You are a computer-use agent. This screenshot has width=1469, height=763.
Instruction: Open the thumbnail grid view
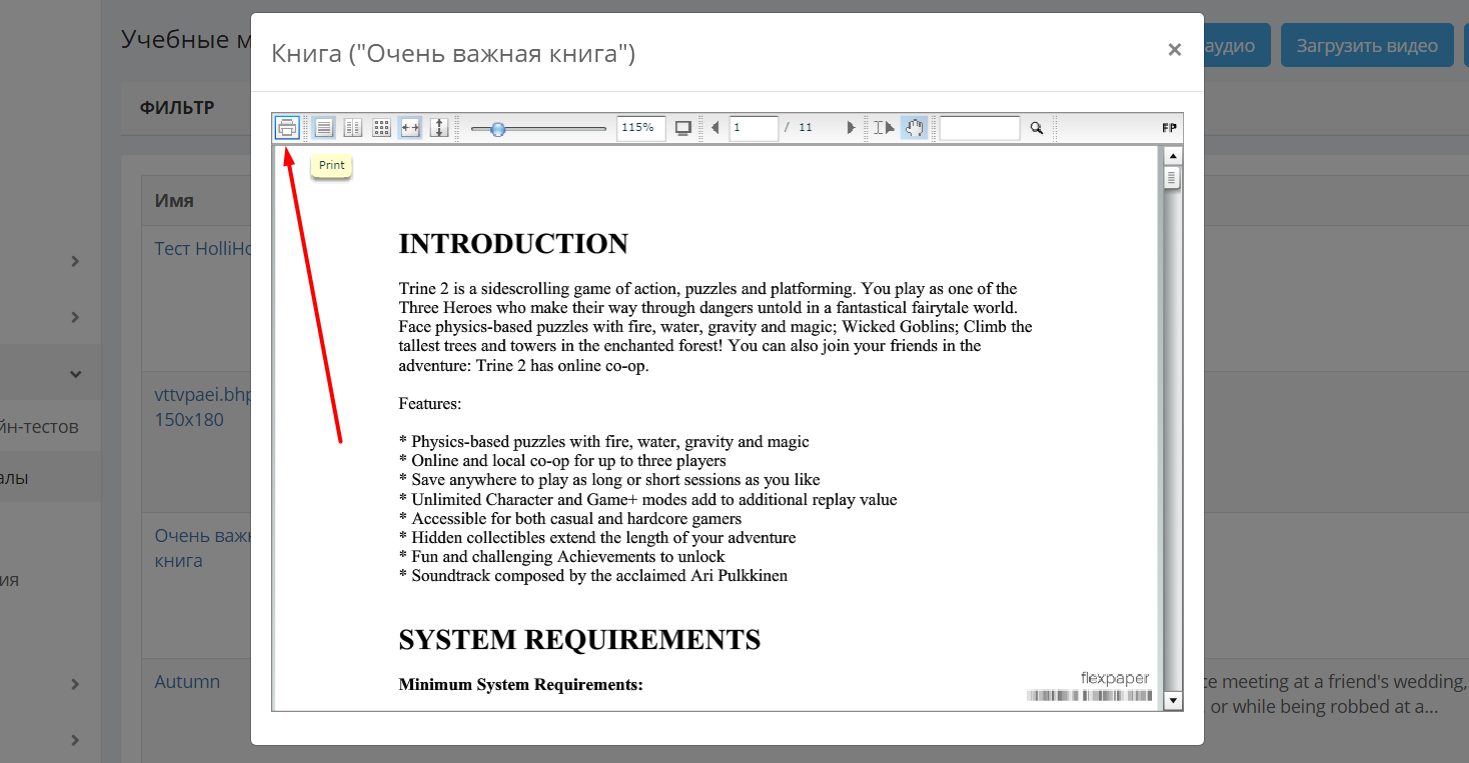click(381, 127)
